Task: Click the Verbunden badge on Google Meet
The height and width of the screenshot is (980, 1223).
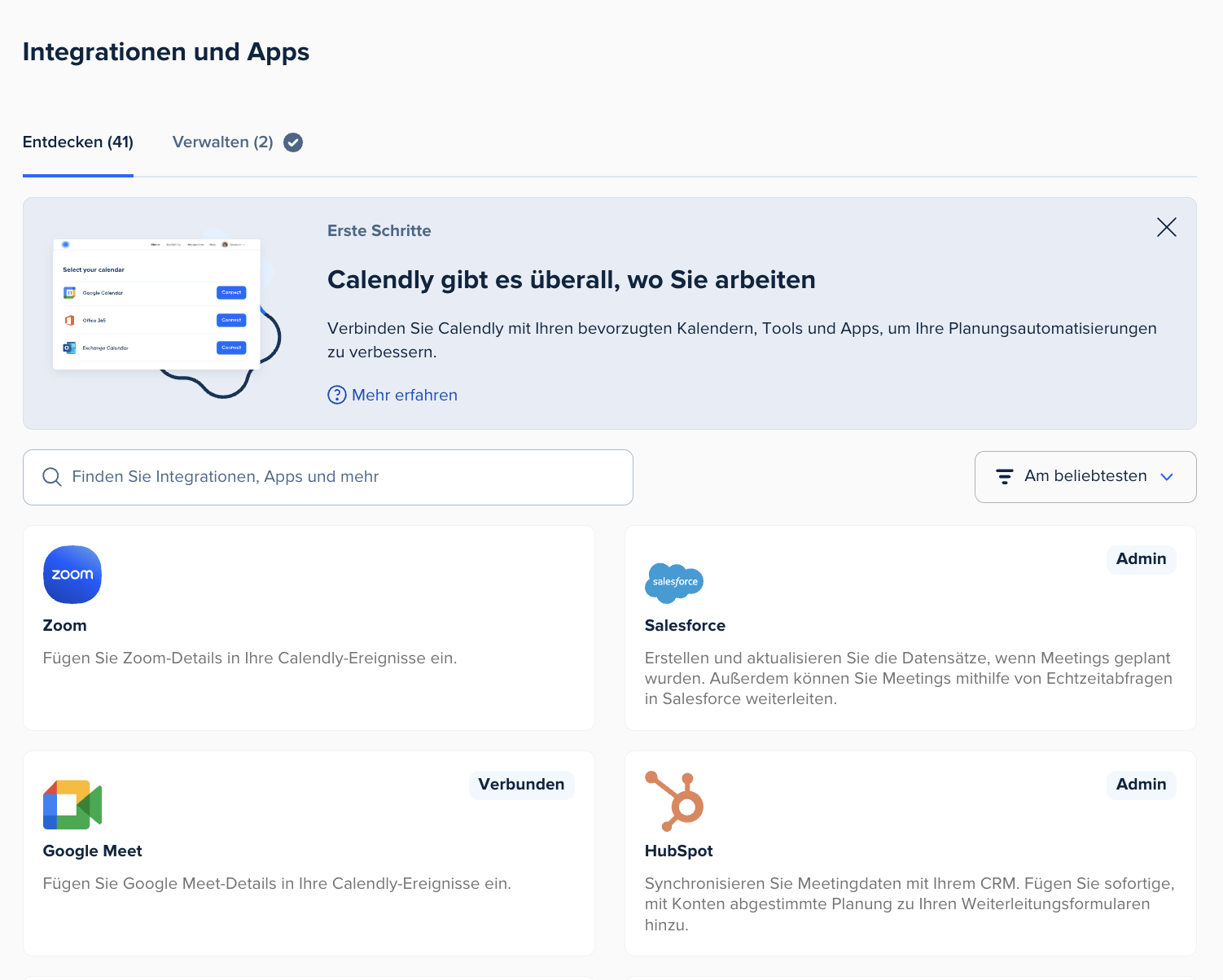Action: (x=521, y=785)
